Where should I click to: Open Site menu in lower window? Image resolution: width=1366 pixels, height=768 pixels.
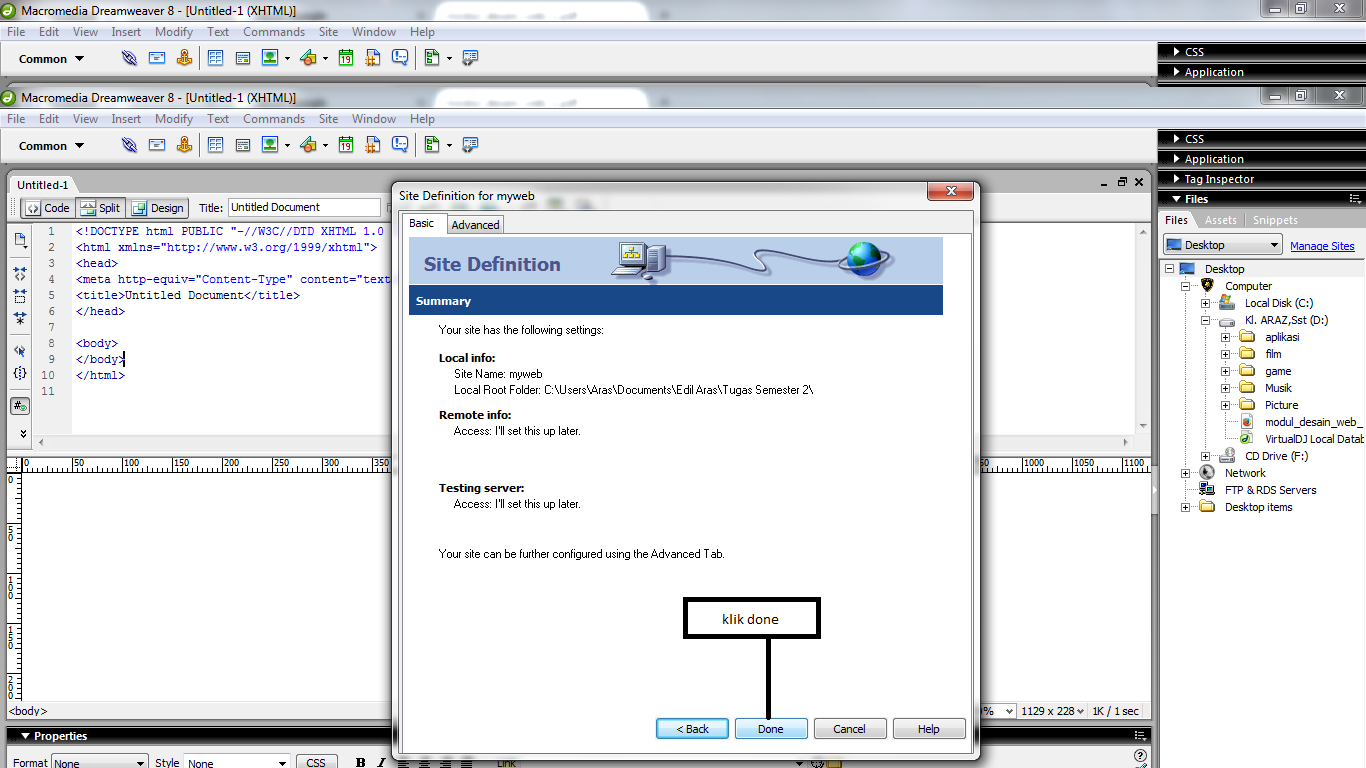click(x=328, y=118)
